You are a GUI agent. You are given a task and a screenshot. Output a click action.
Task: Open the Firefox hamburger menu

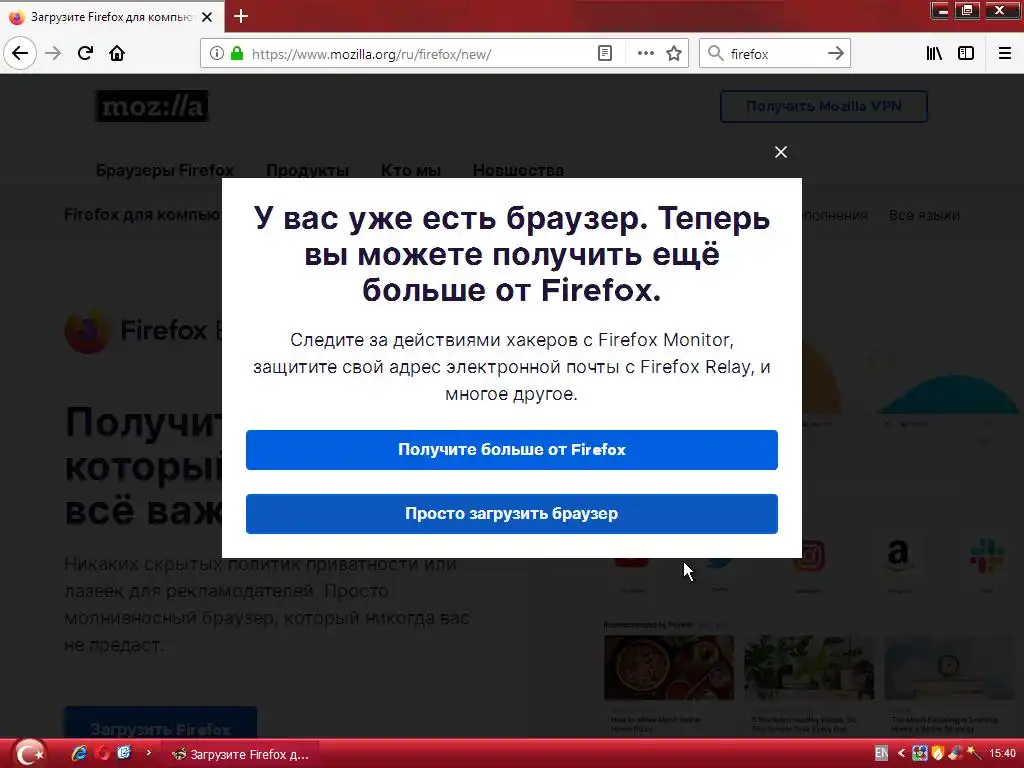click(1004, 53)
